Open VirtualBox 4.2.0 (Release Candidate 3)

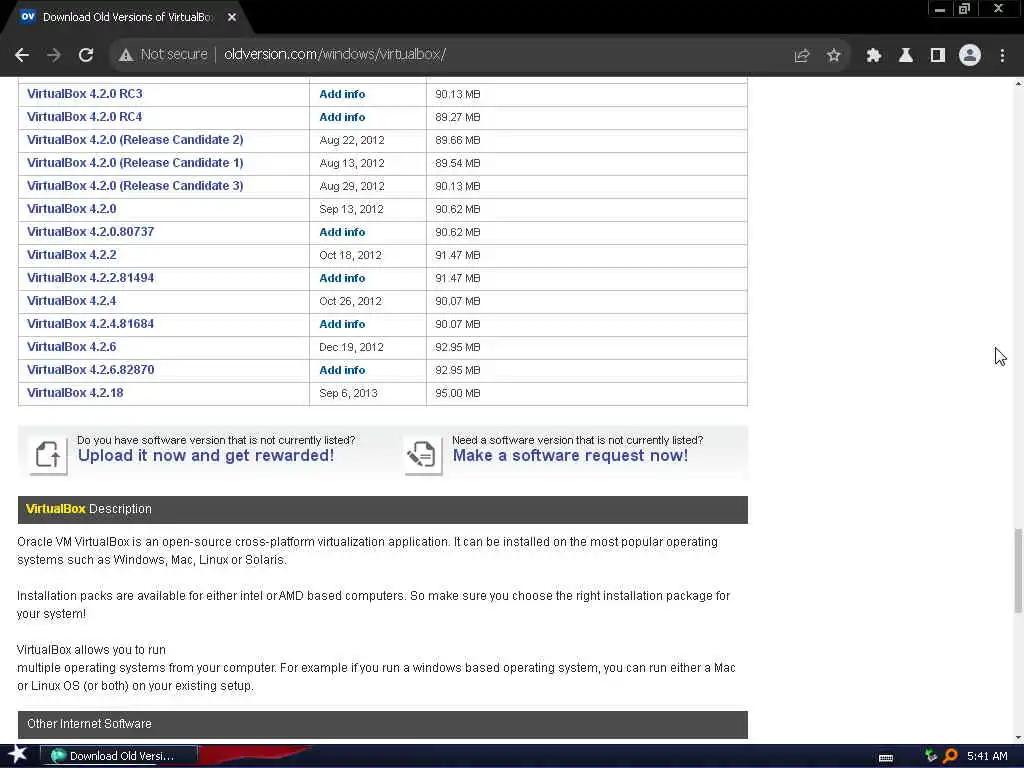135,185
